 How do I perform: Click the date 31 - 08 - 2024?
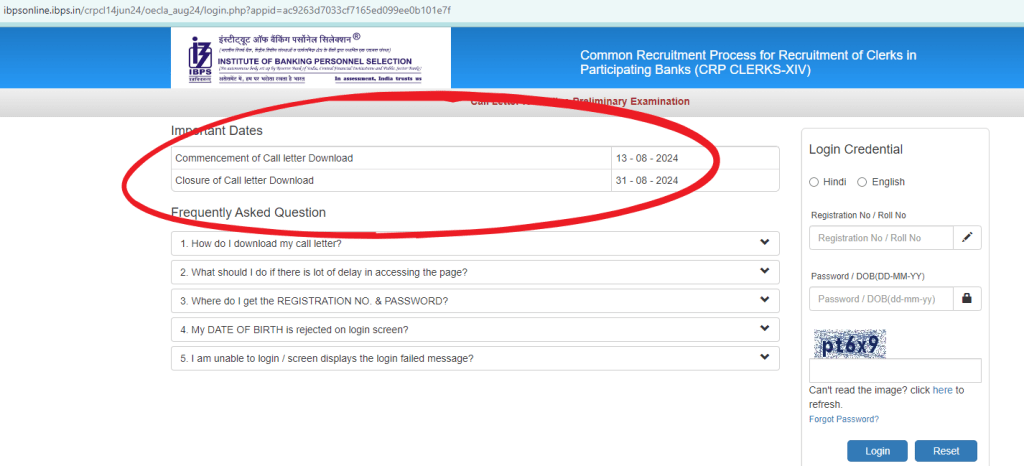tap(647, 180)
